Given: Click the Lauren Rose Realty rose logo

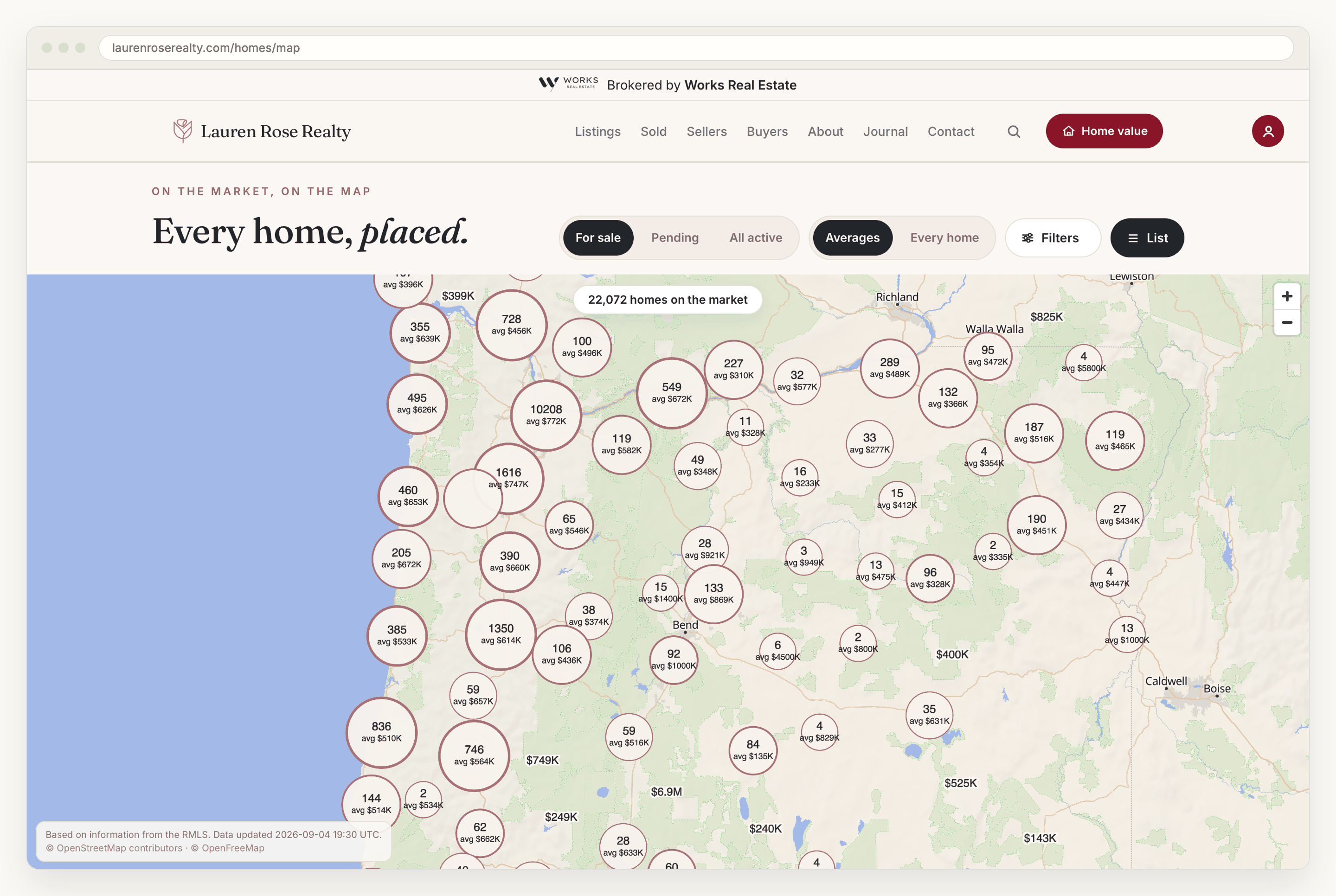Looking at the screenshot, I should tap(182, 131).
